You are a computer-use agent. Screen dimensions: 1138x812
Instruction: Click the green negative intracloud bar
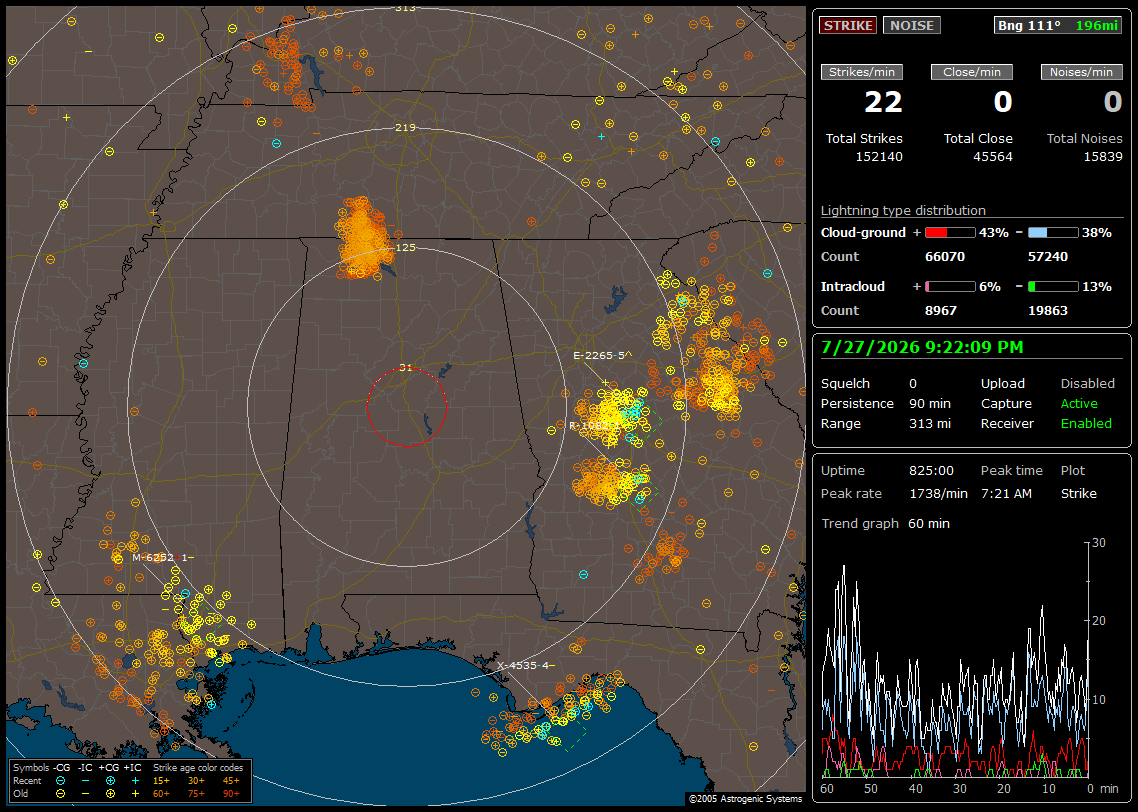[x=1053, y=287]
